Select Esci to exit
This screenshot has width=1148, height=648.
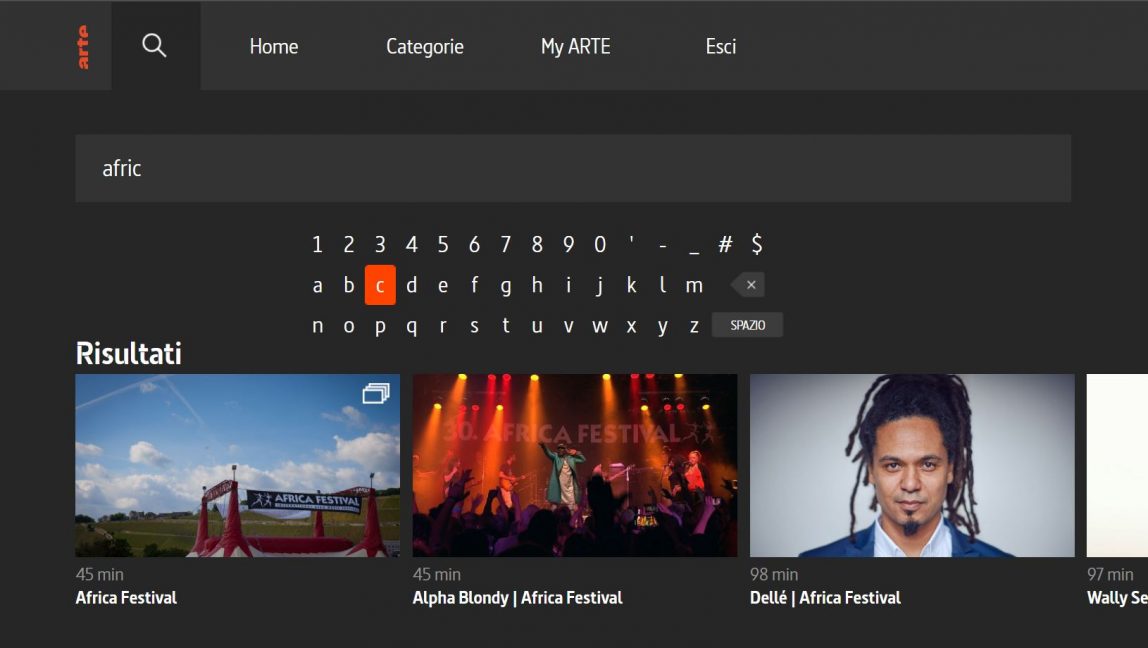pyautogui.click(x=720, y=47)
